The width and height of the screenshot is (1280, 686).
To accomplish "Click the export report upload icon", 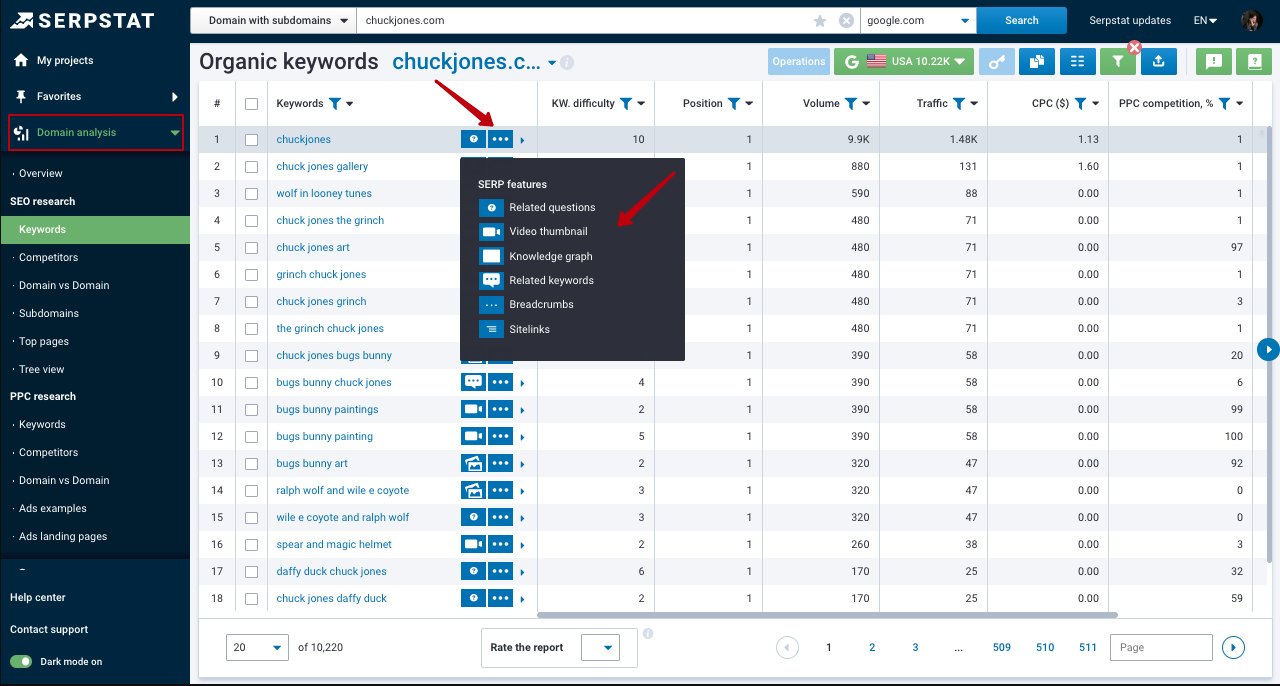I will pos(1158,61).
